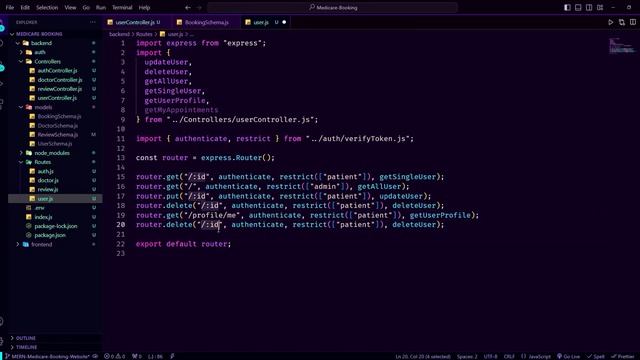Click the Ln 20, Col 20 cursor position
This screenshot has width=640, height=360.
pos(422,356)
